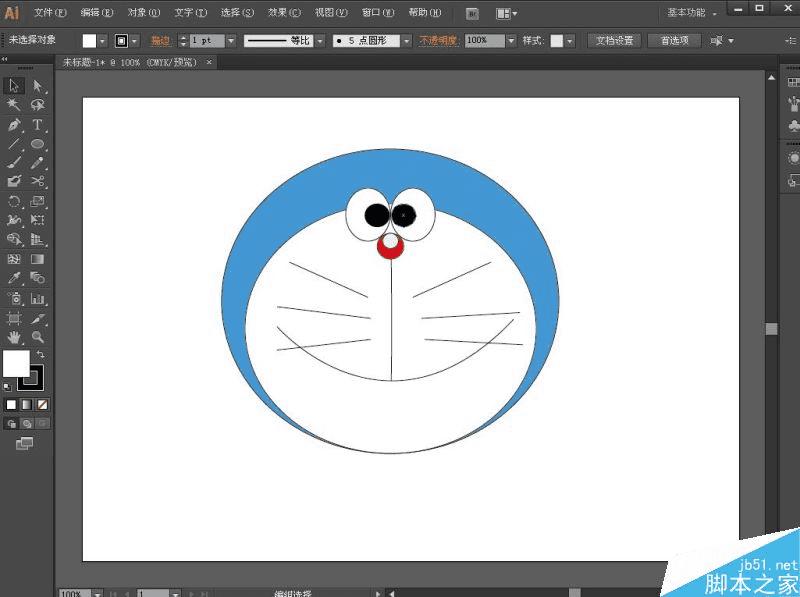Open the 基本功能 workspace switcher
This screenshot has width=800, height=597.
click(x=692, y=13)
